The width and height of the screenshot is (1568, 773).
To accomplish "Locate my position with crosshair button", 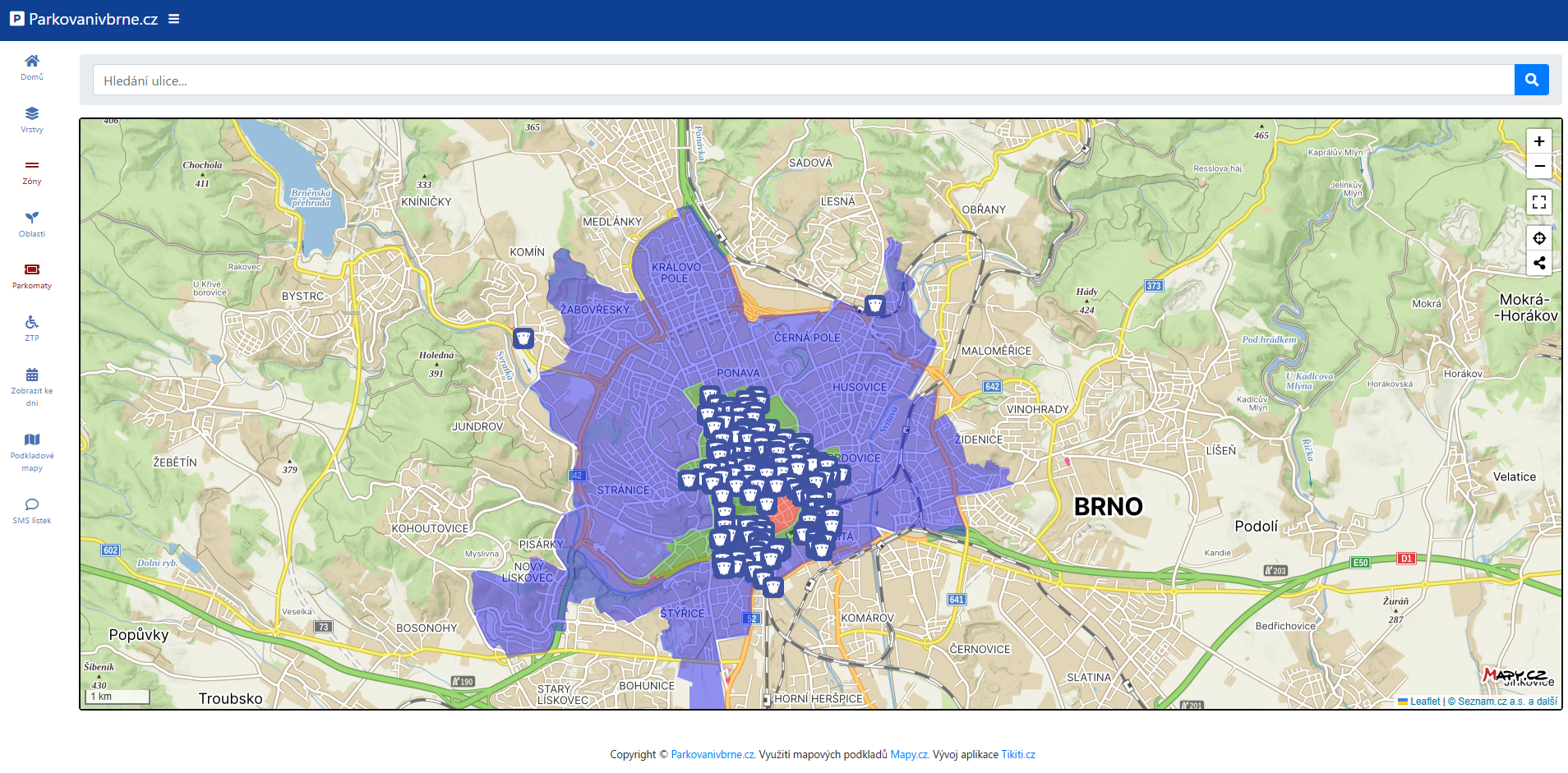I will 1539,238.
